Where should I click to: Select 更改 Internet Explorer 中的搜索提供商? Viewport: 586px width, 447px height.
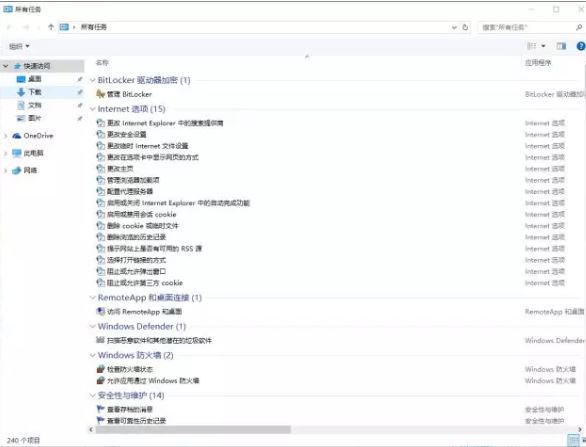(165, 123)
